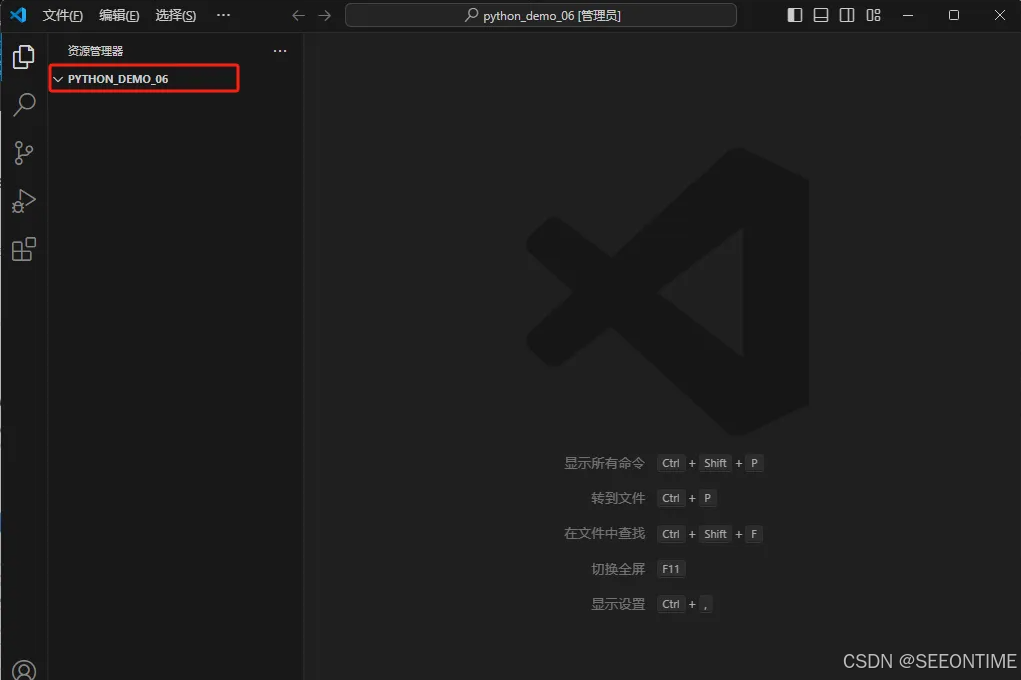Go back with the left arrow
Screen dimensions: 1021x680
(298, 15)
